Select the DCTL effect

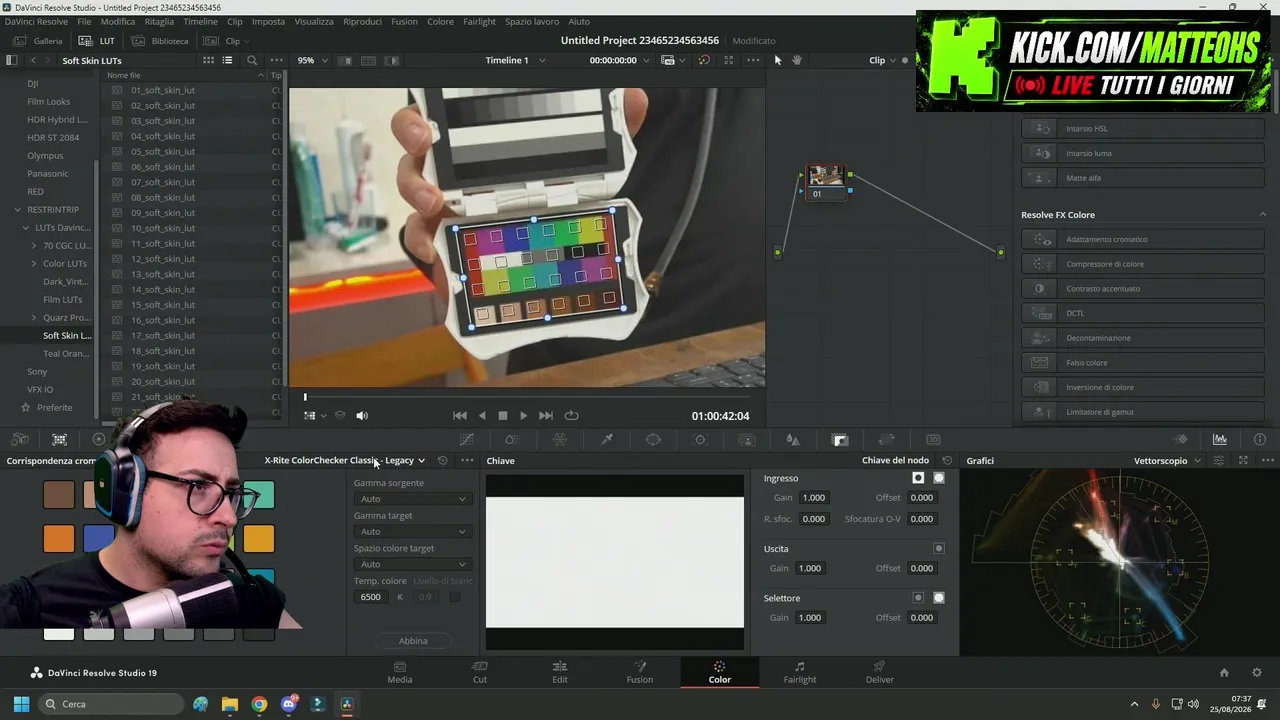tap(1143, 314)
